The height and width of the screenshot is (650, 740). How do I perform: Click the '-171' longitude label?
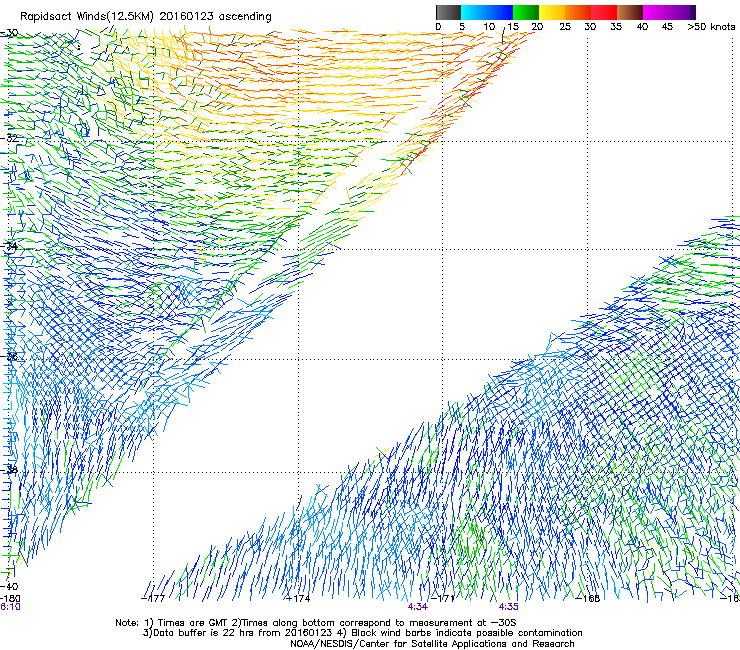point(443,599)
